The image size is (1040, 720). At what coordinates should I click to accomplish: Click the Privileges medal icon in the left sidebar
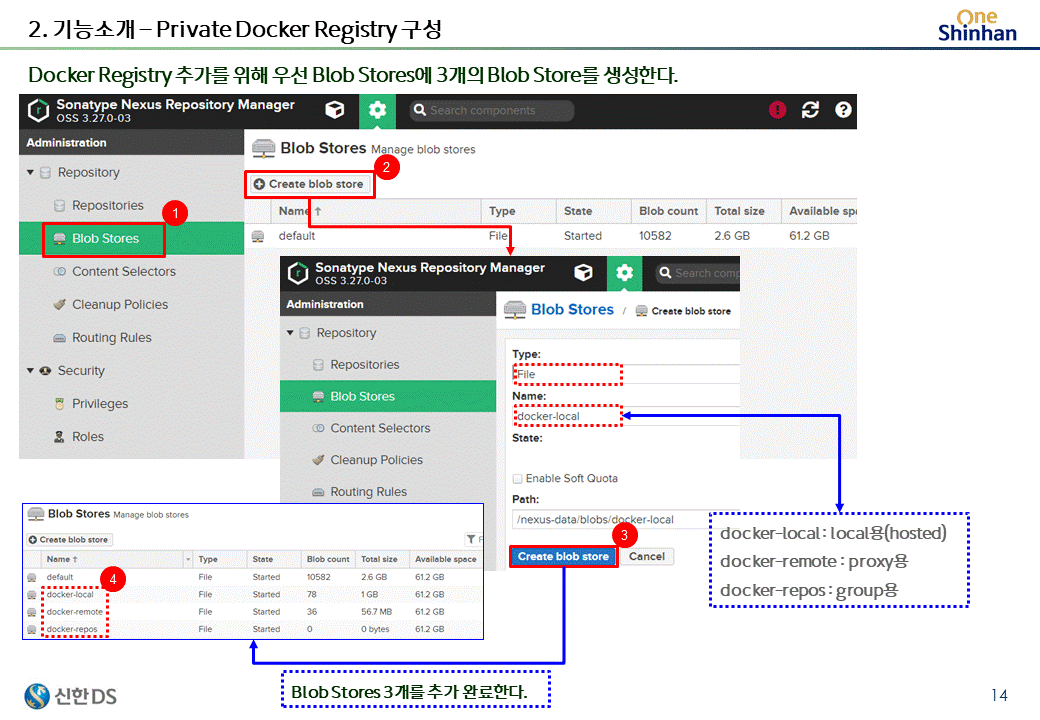point(60,404)
